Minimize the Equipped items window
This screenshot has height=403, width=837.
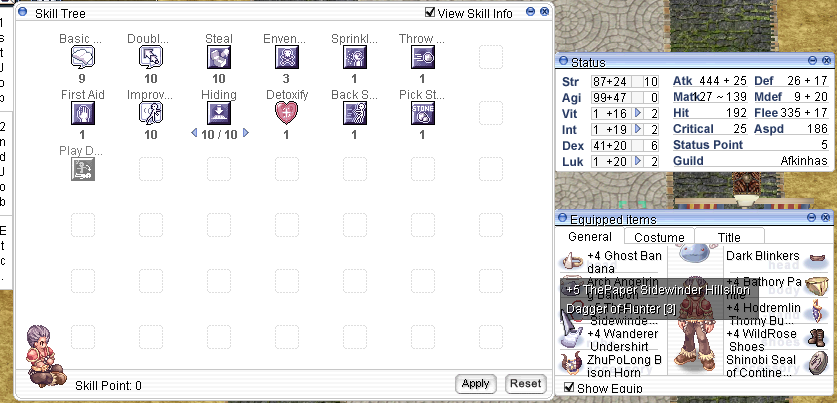pos(812,217)
